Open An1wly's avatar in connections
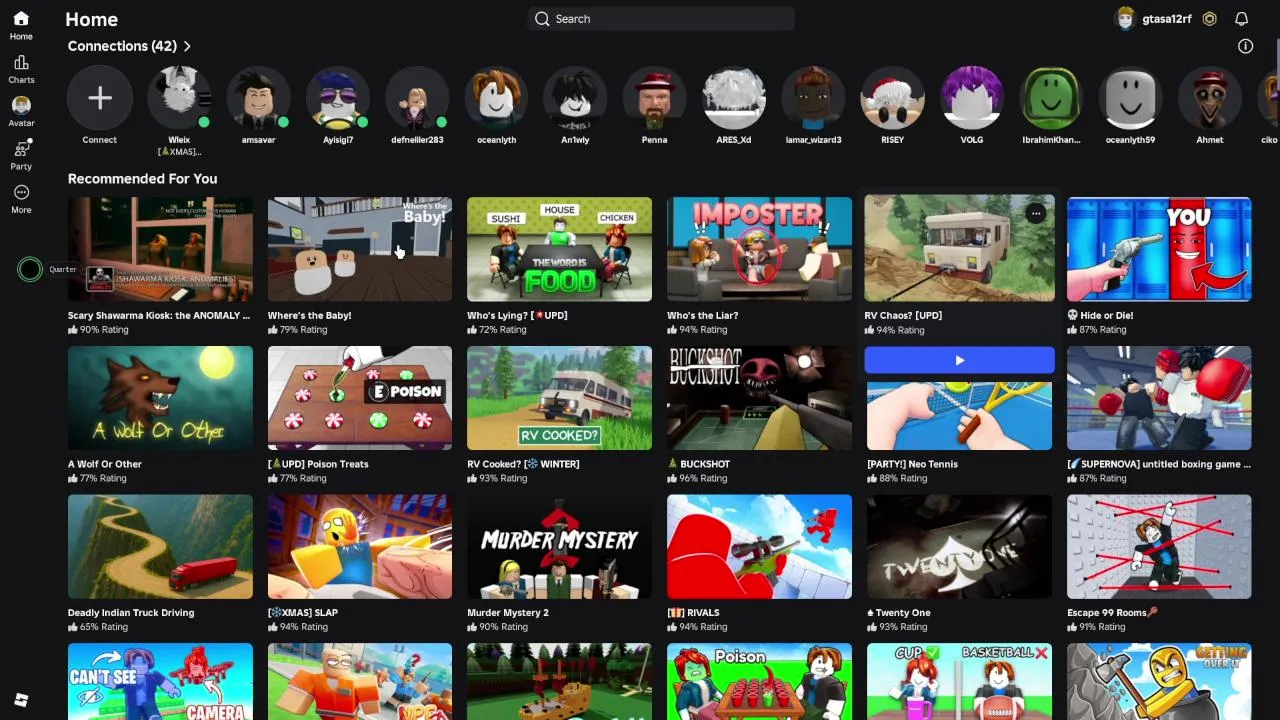The image size is (1280, 720). click(575, 98)
